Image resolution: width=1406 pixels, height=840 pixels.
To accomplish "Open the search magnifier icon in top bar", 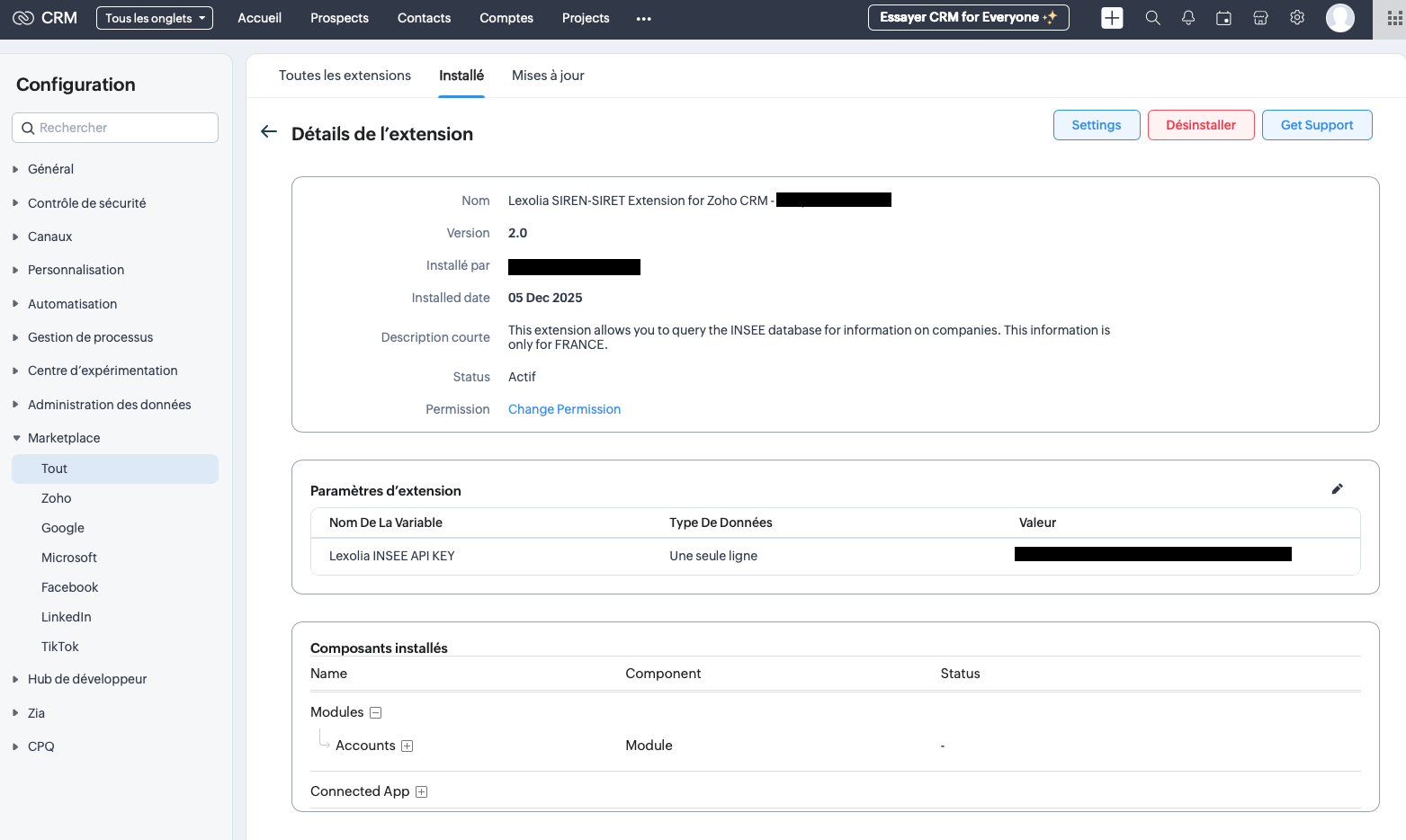I will (1152, 18).
